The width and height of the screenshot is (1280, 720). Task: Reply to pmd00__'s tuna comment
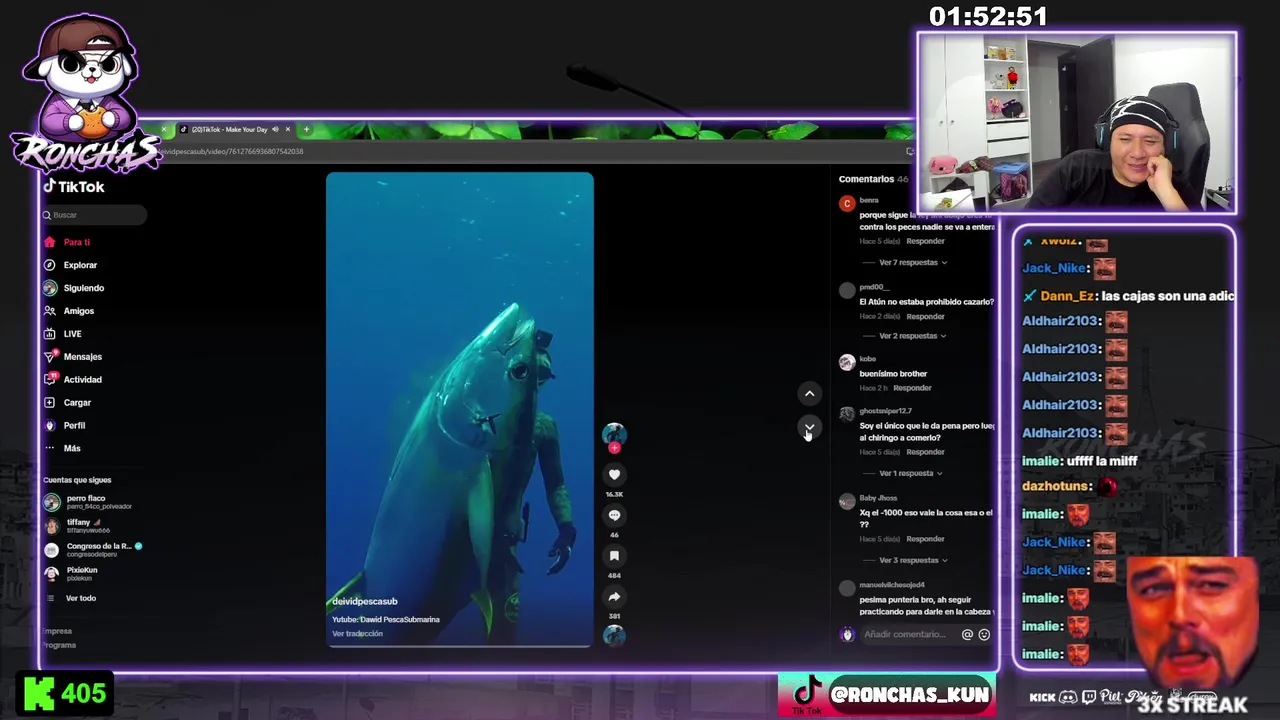(x=925, y=316)
